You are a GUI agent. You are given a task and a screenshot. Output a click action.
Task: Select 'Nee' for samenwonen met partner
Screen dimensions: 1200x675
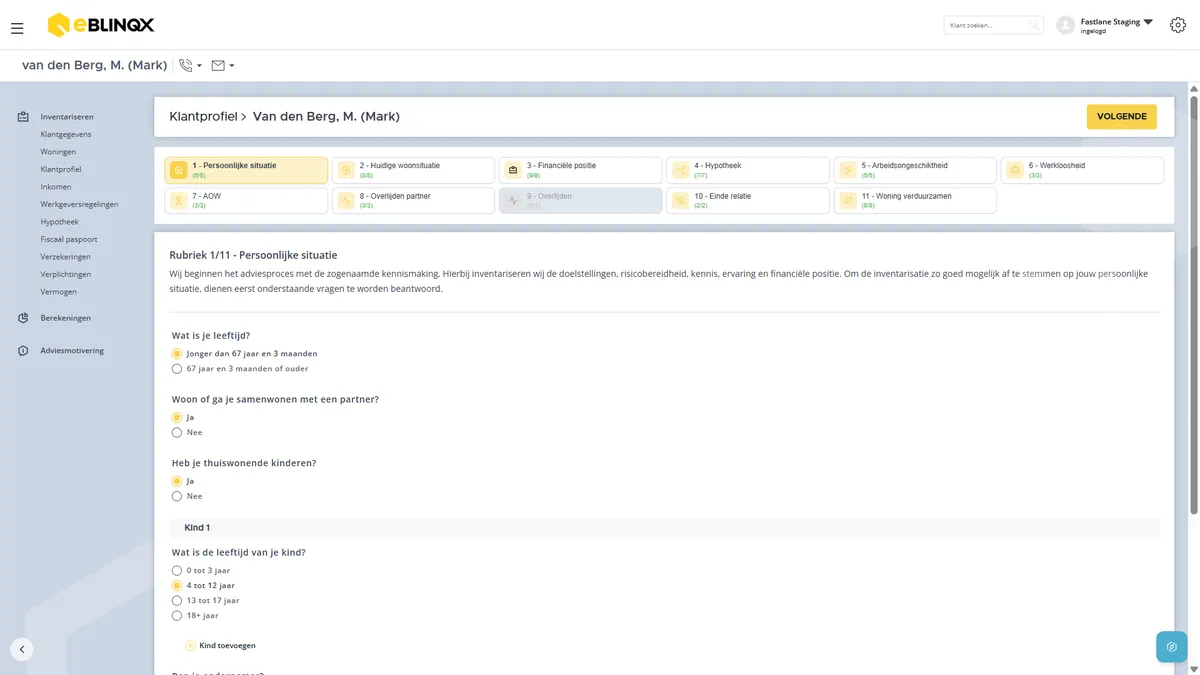pyautogui.click(x=177, y=433)
